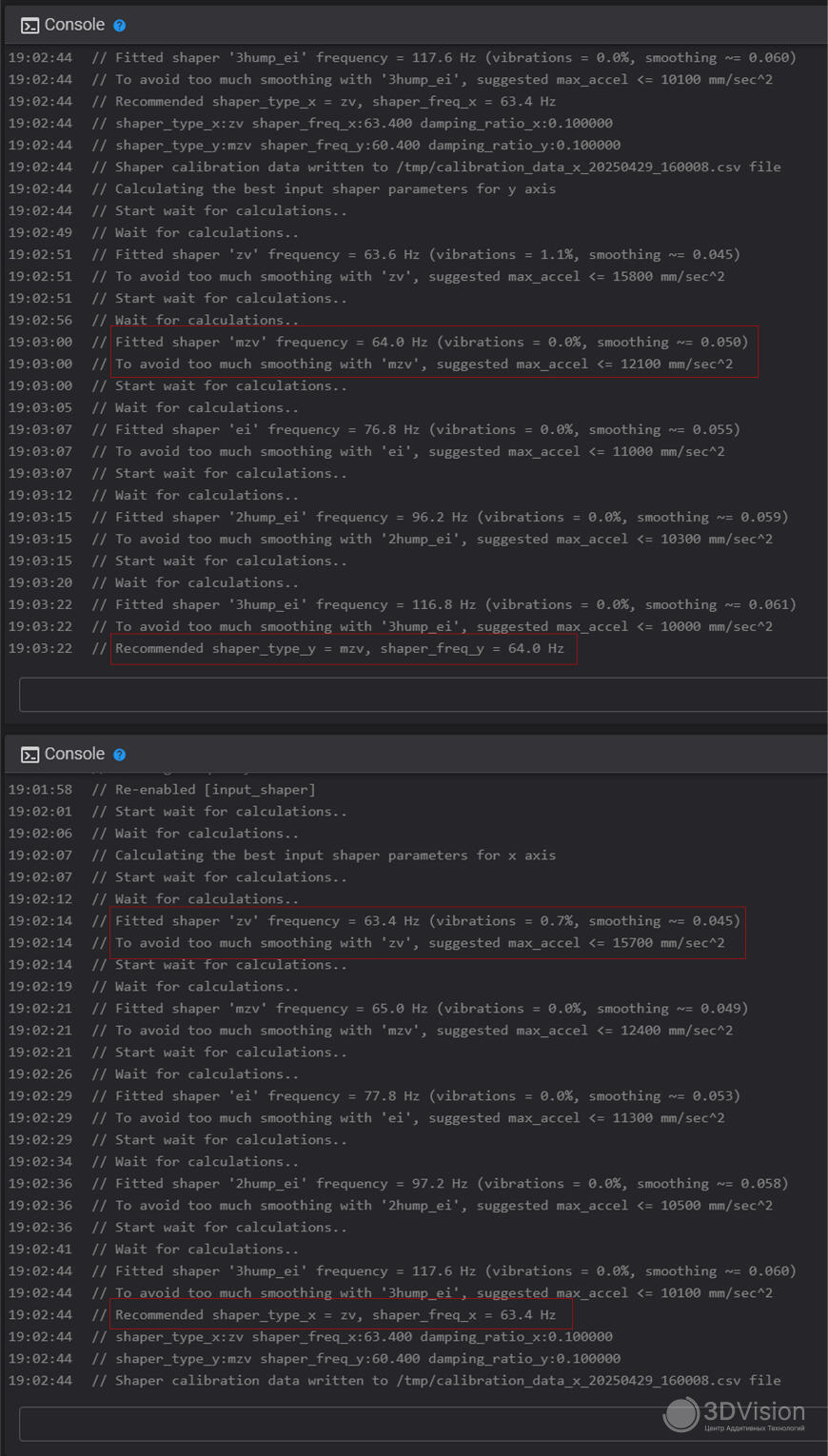Screen dimensions: 828x1456
Task: Click the 'zv' frequency = 63.6 Hz line
Action: [427, 254]
